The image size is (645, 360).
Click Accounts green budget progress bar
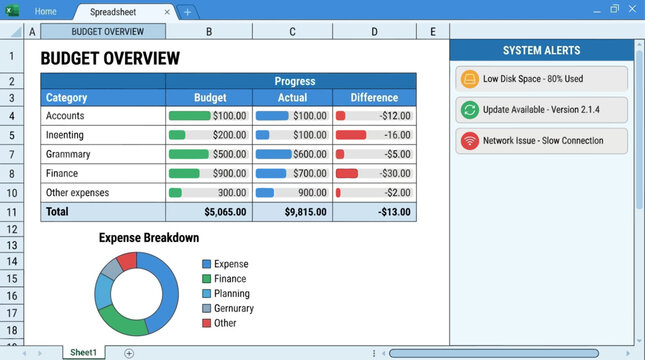tap(189, 116)
